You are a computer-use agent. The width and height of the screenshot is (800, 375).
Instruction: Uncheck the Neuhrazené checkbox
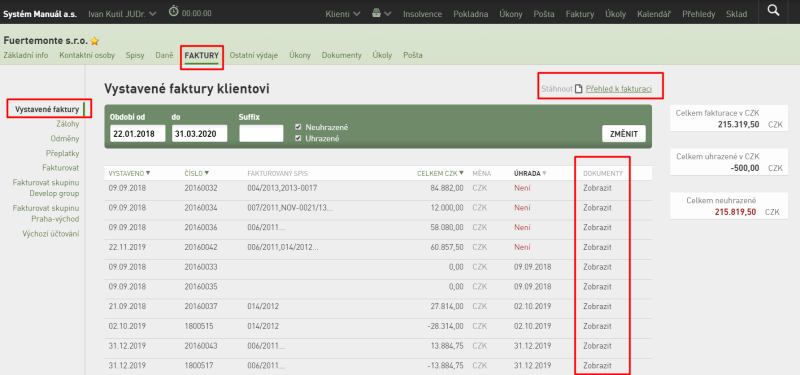click(x=298, y=127)
